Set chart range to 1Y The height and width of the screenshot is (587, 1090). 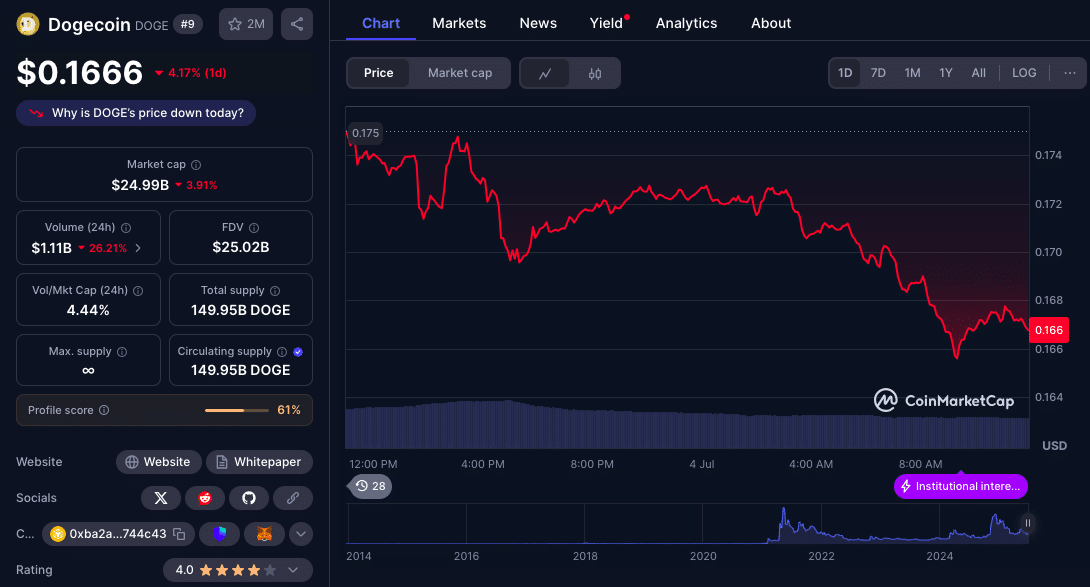(x=945, y=72)
